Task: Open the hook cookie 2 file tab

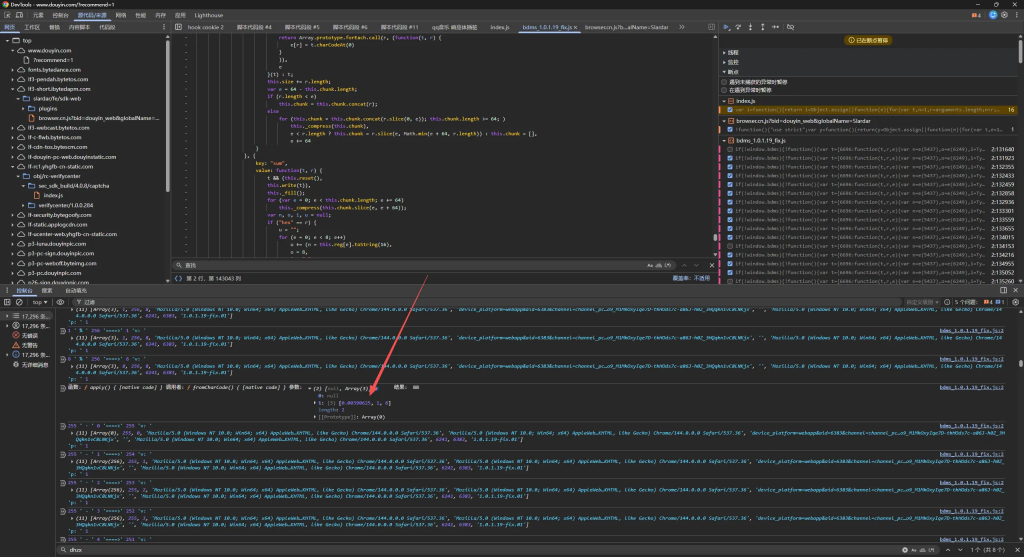Action: coord(205,27)
